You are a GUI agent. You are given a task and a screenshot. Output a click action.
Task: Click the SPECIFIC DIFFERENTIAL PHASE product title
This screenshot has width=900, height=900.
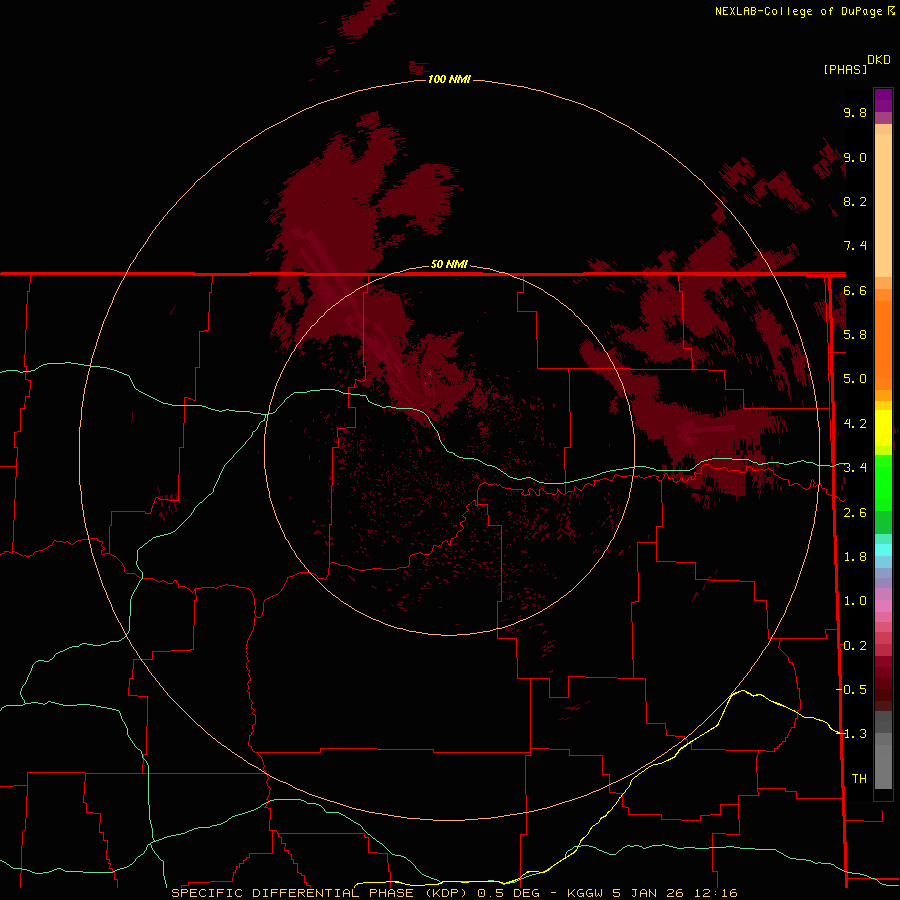point(292,893)
